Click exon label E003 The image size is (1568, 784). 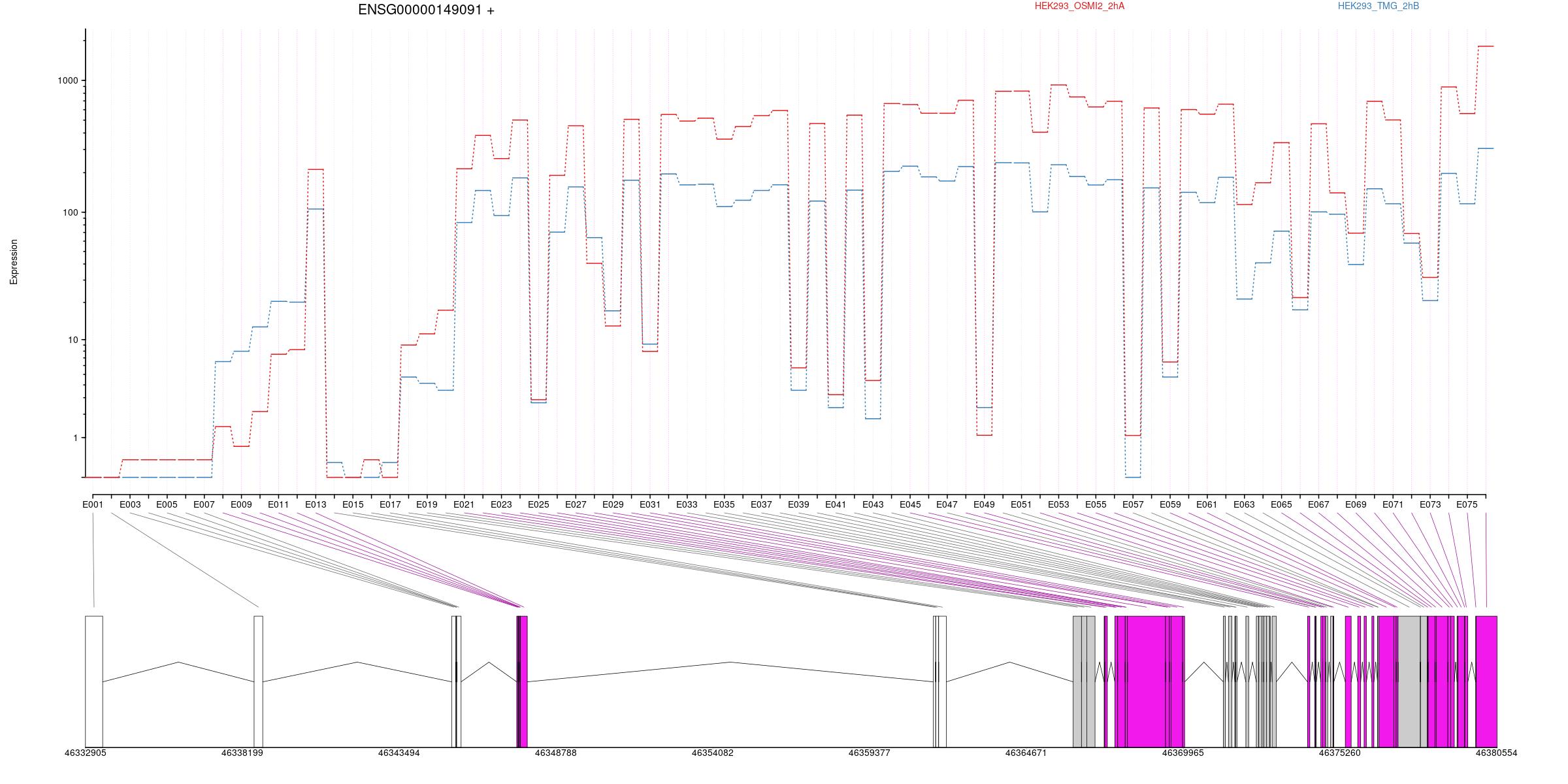tap(130, 504)
